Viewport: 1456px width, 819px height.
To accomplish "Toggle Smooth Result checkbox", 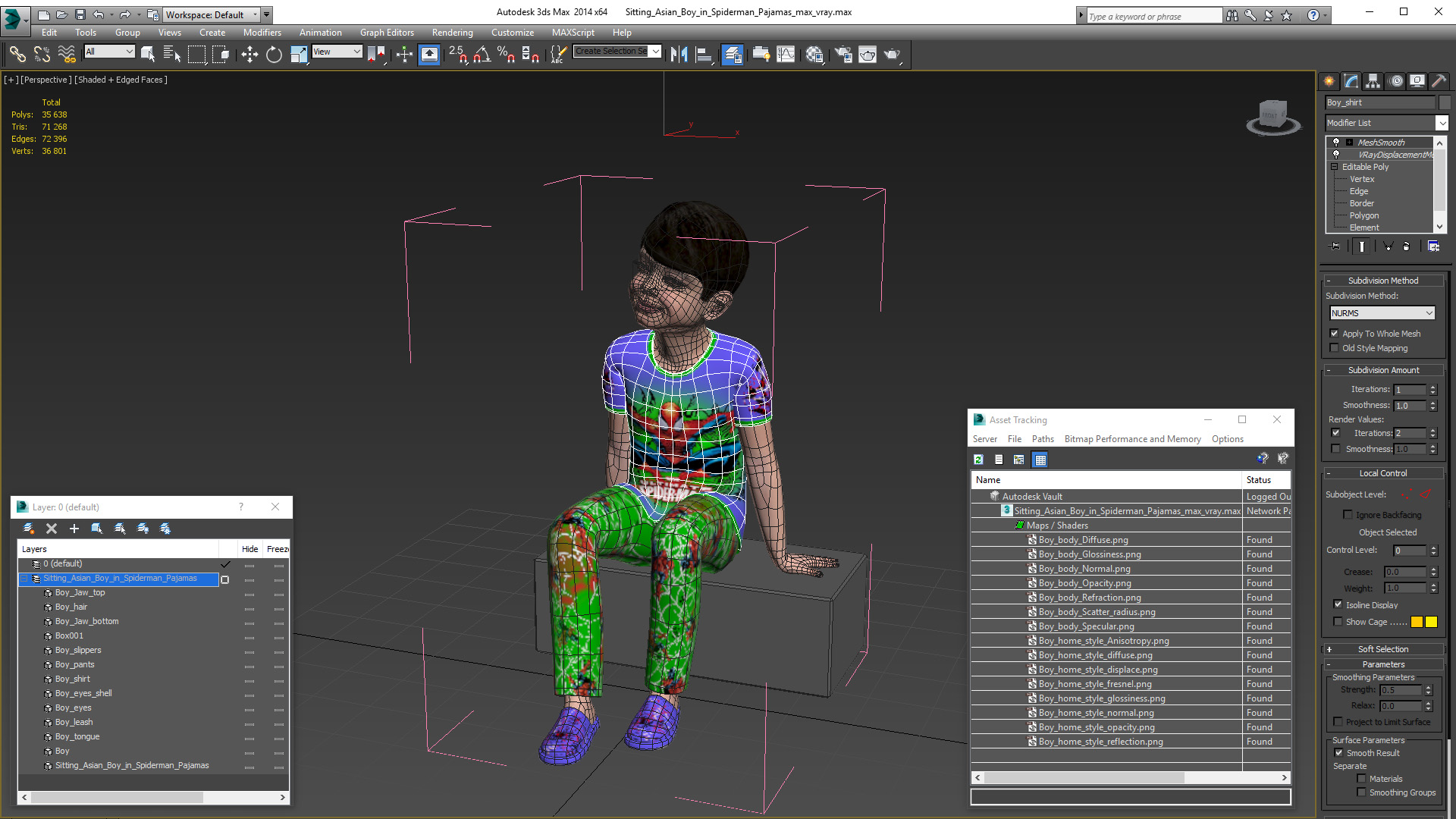I will [x=1338, y=753].
